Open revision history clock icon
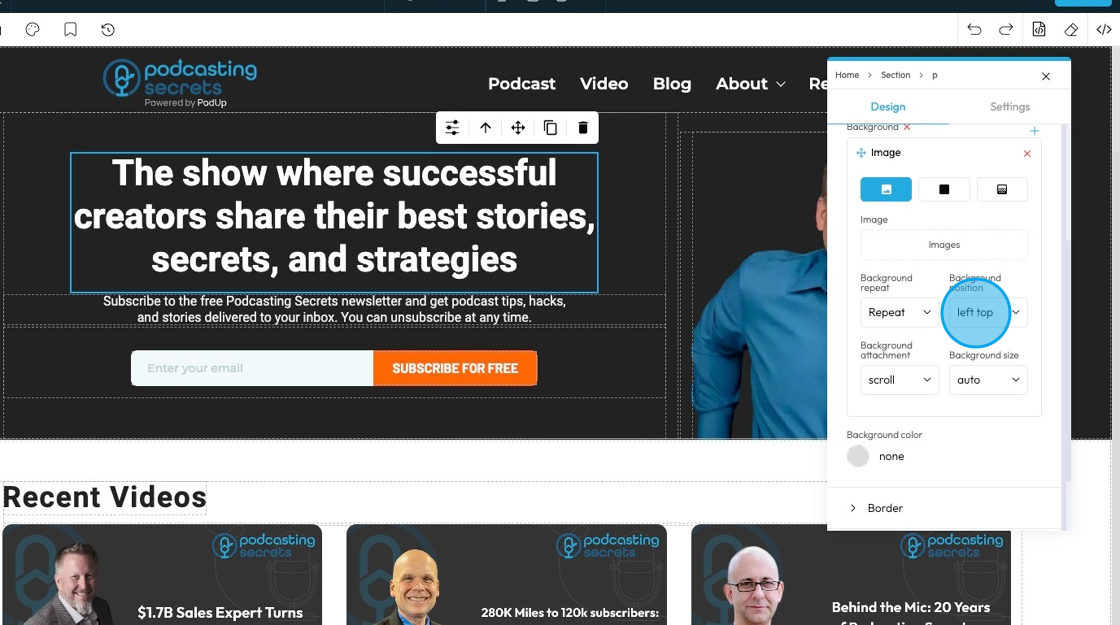The image size is (1120, 625). 108,29
